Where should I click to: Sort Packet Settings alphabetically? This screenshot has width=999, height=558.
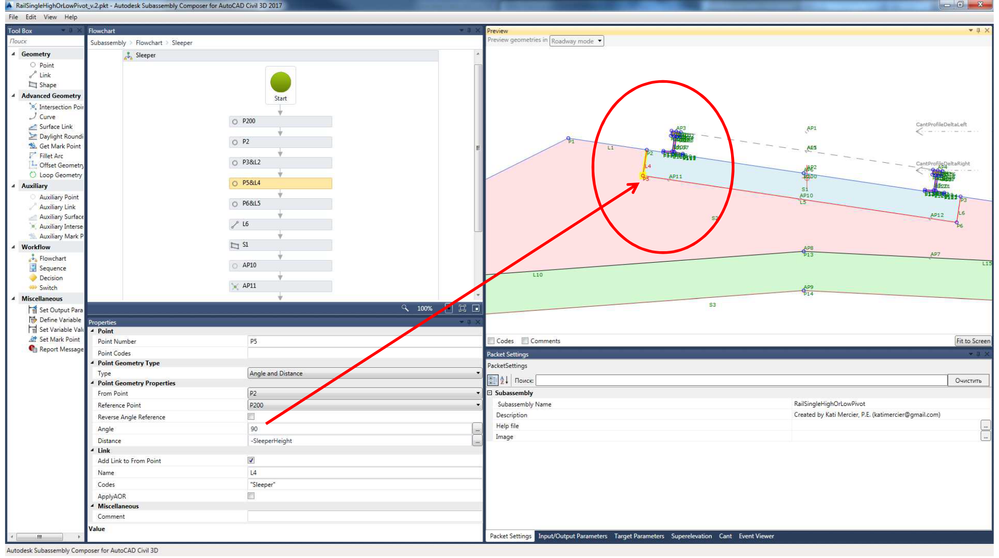pyautogui.click(x=504, y=380)
